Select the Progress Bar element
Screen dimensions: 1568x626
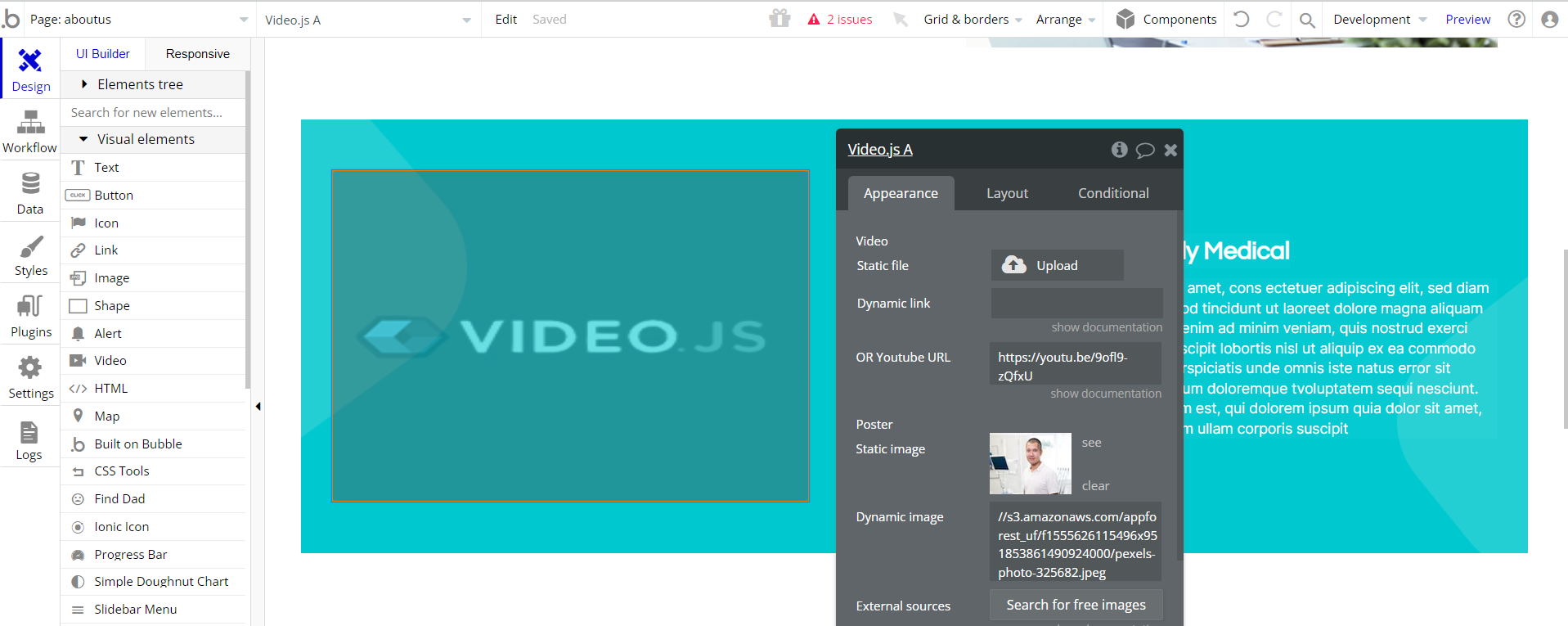tap(154, 555)
